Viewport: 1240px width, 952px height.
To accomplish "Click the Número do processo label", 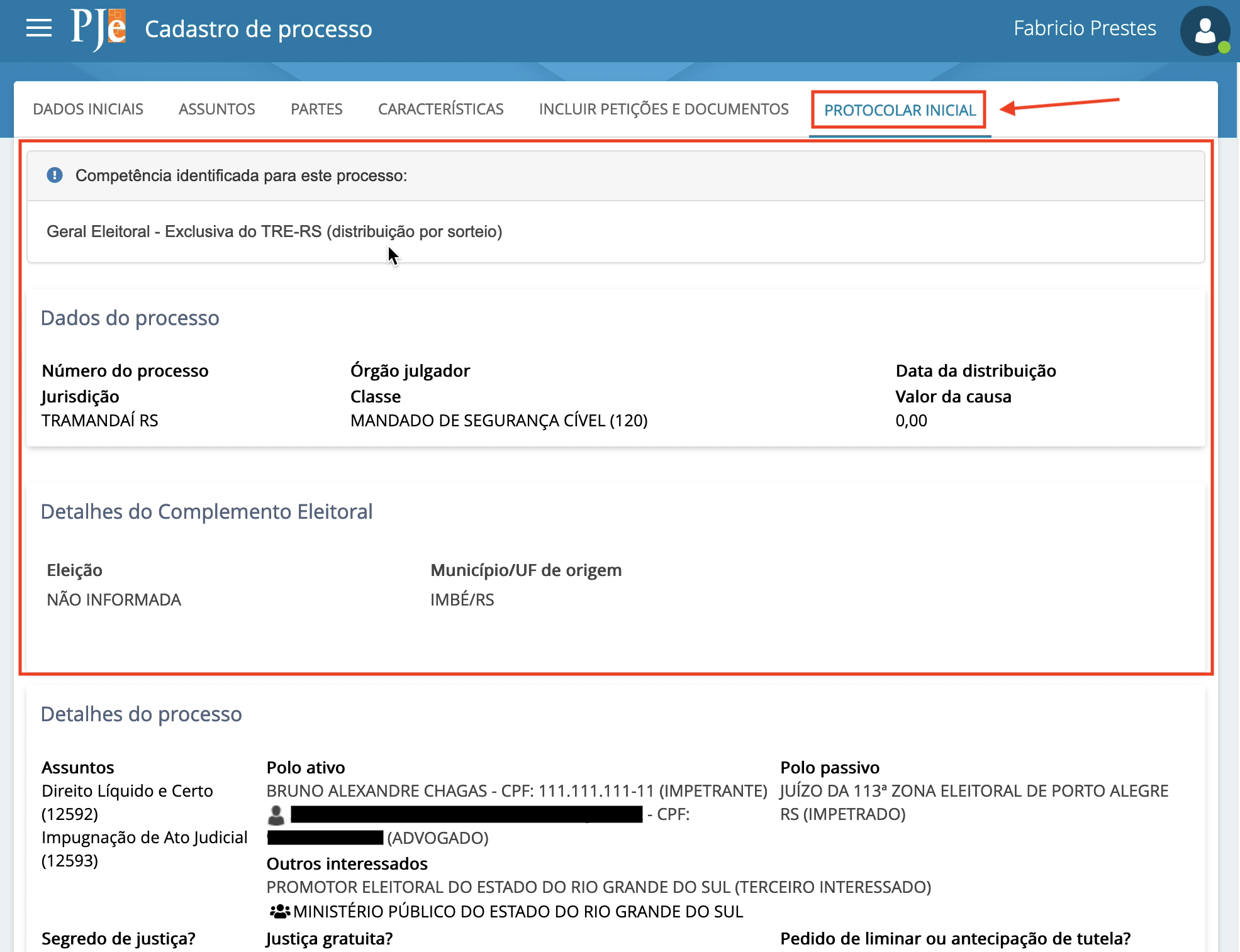I will click(125, 371).
